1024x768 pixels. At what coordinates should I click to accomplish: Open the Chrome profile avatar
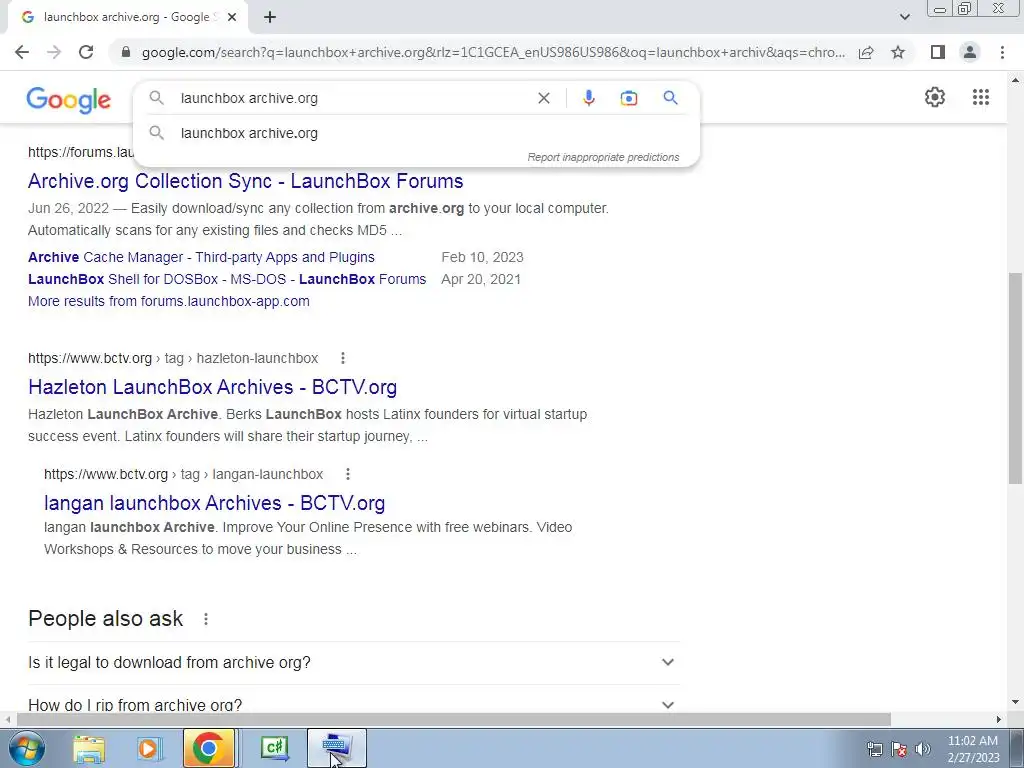970,52
